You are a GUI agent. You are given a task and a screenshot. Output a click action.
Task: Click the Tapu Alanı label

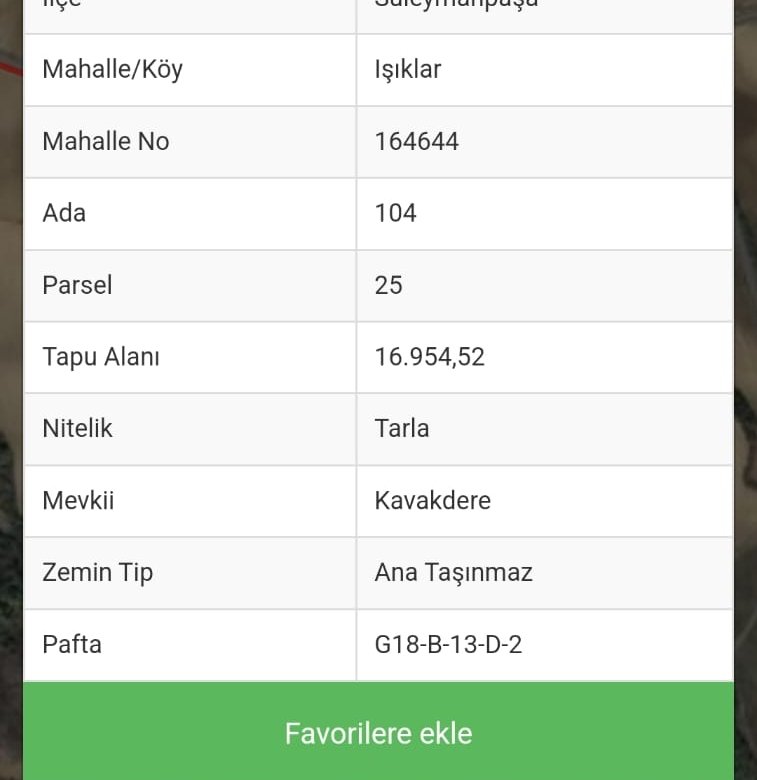pos(101,357)
